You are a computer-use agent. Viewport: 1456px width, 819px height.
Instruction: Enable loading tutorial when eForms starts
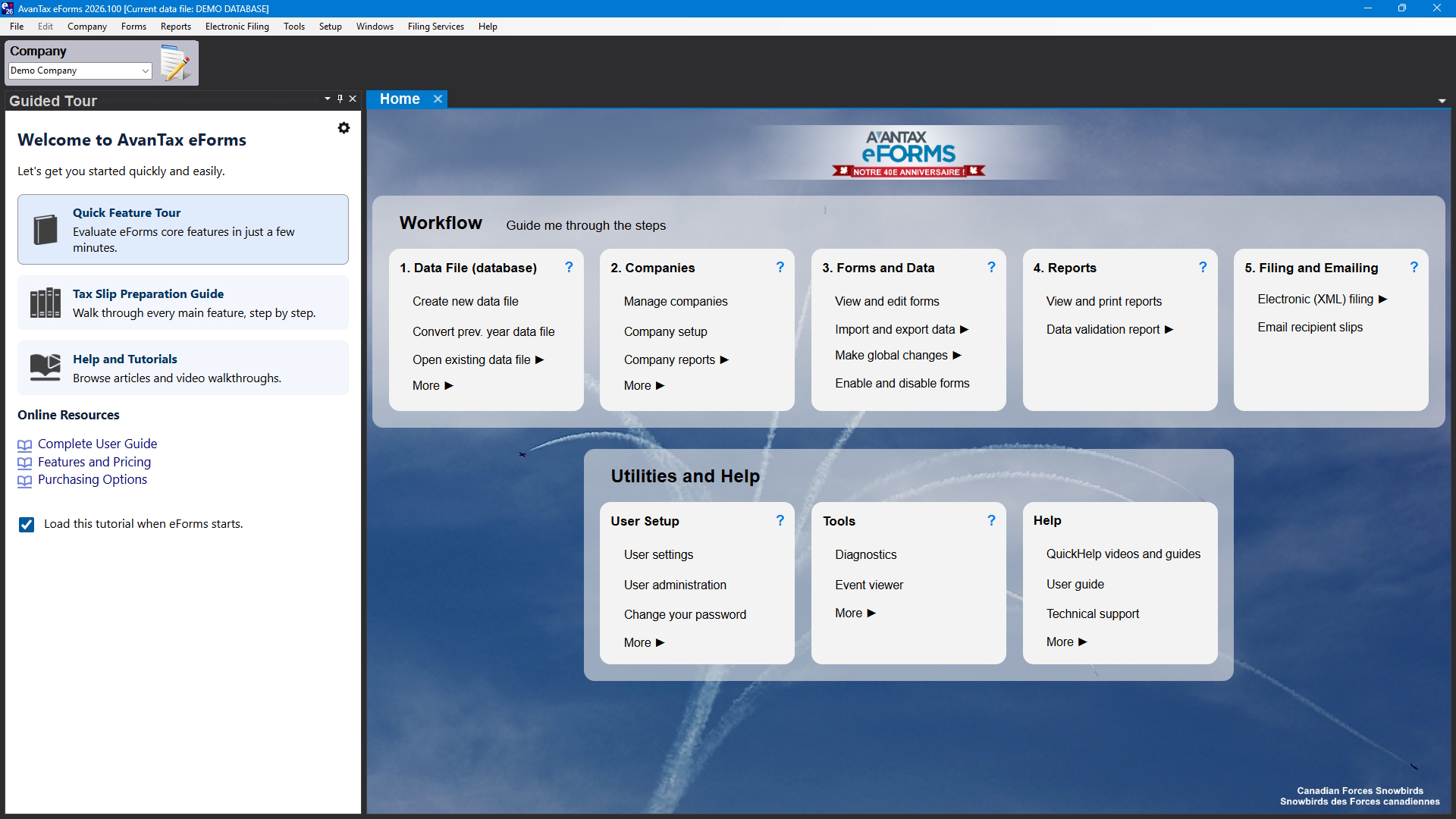27,524
